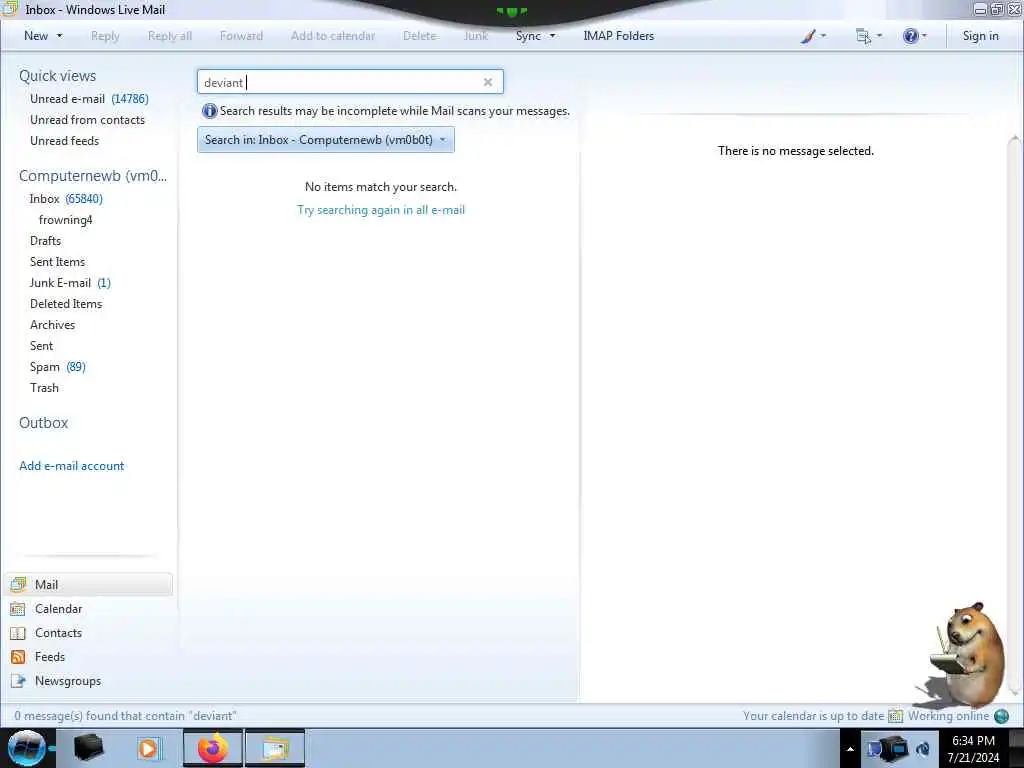Open the Search in Inbox dropdown
Viewport: 1024px width, 768px height.
pos(326,140)
